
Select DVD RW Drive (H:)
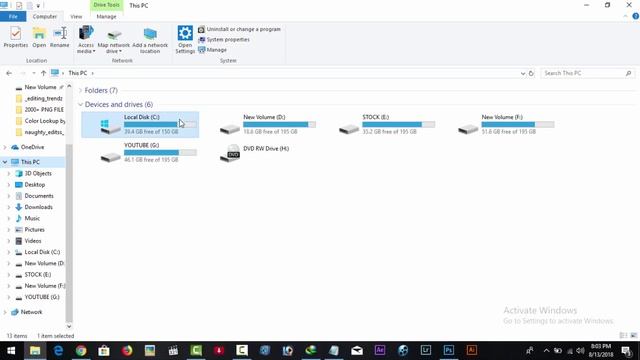(255, 153)
